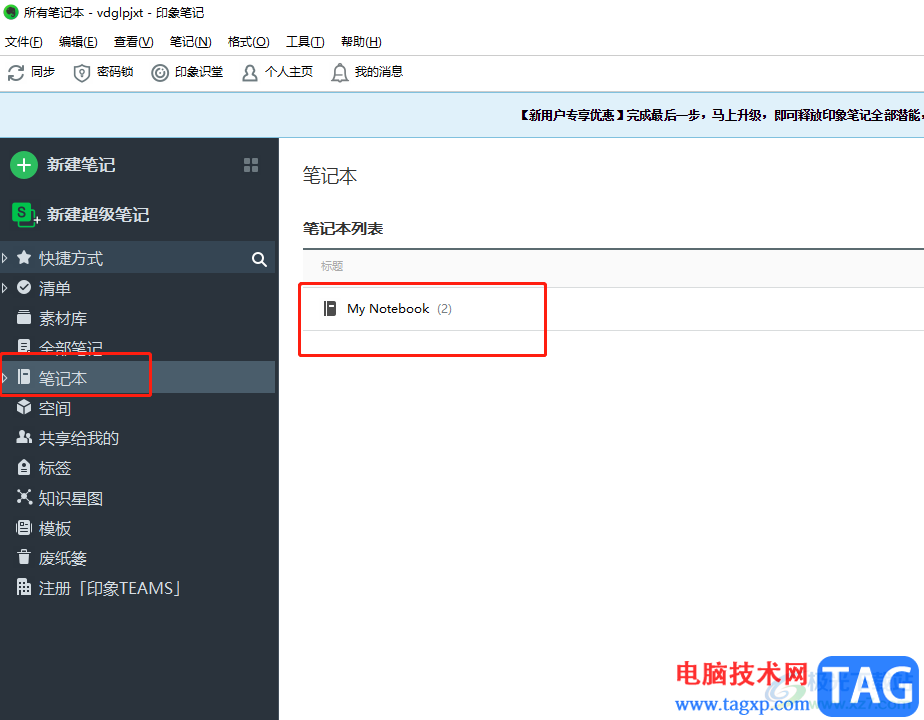Image resolution: width=924 pixels, height=720 pixels.
Task: Open the 文件(F) menu
Action: coord(24,42)
